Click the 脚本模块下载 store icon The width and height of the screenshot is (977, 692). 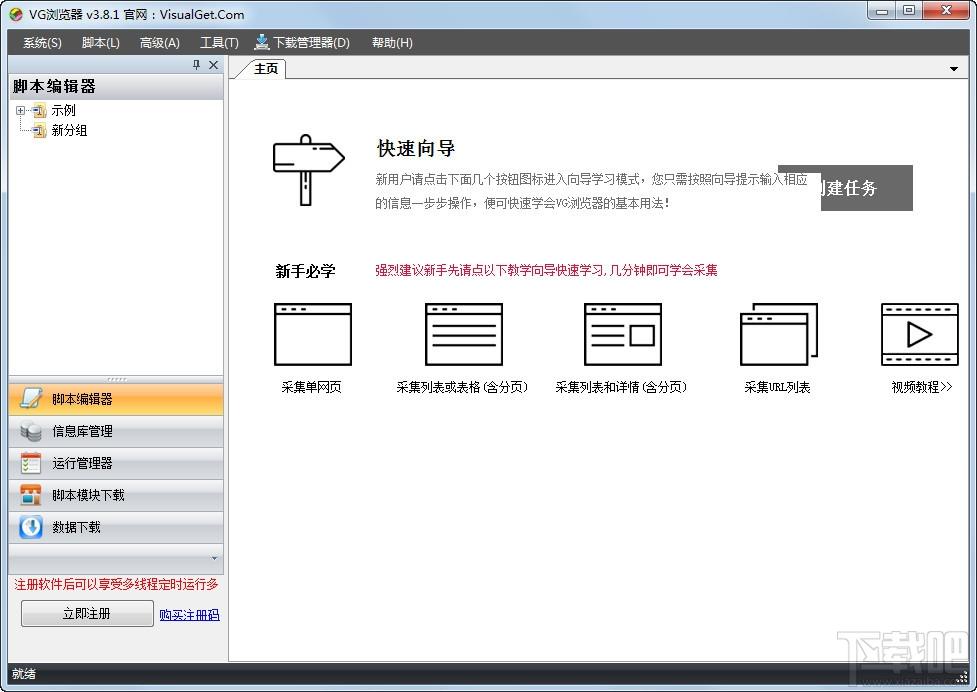tap(31, 495)
